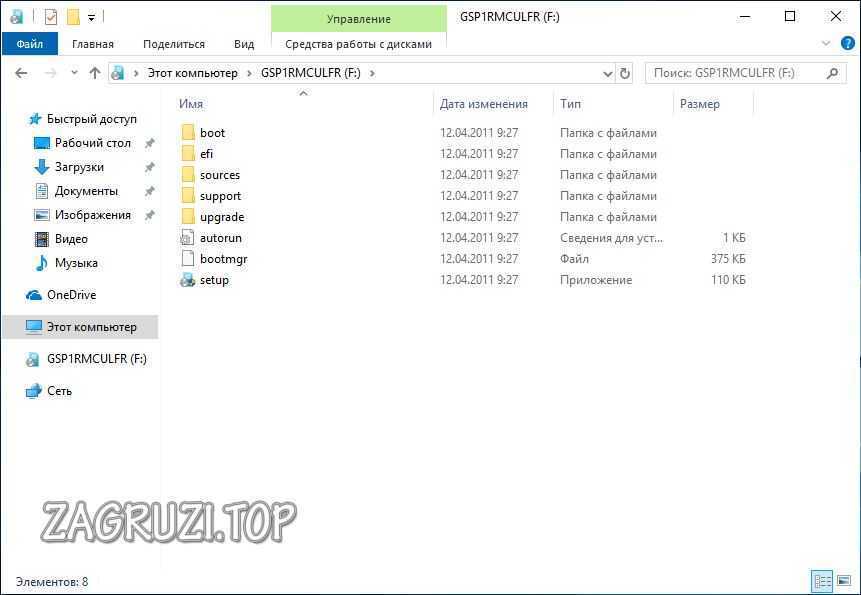Sort by the Размер column header
861x595 pixels.
coord(700,104)
